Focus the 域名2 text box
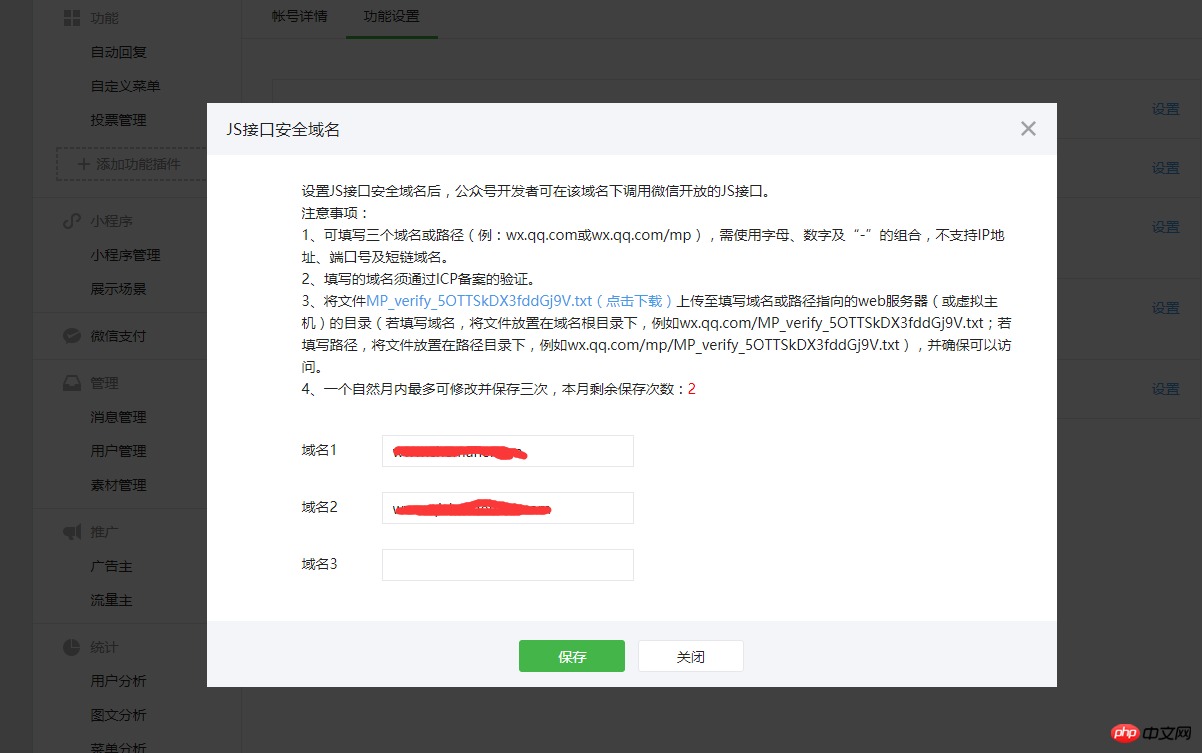The height and width of the screenshot is (753, 1202). pyautogui.click(x=507, y=508)
